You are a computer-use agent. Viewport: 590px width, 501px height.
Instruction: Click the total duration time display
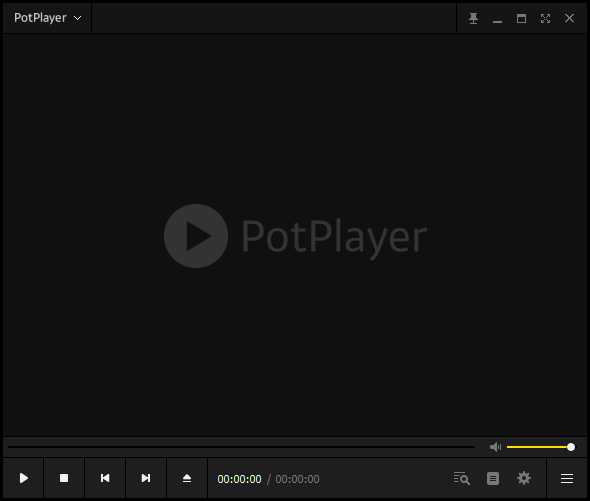coord(297,479)
